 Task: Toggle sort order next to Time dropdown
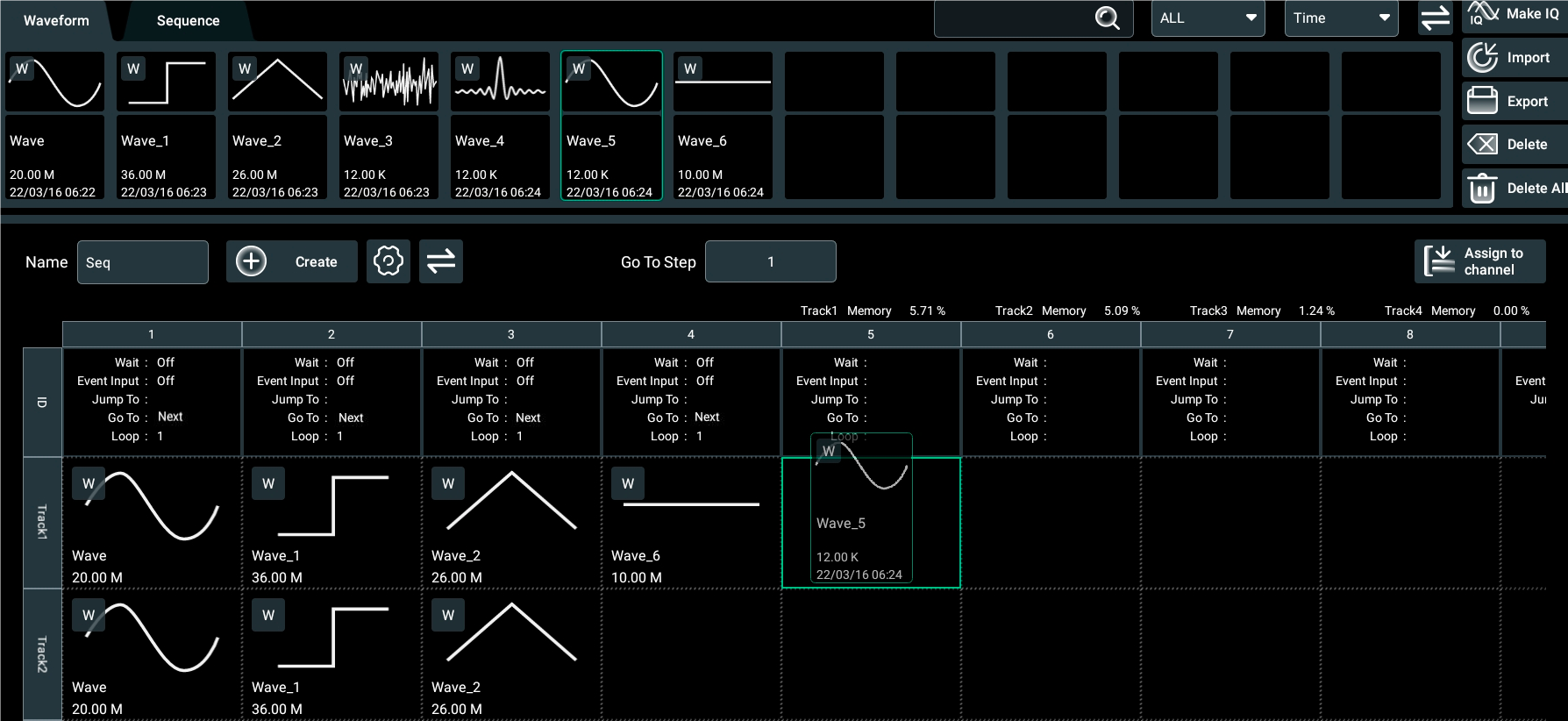tap(1435, 18)
